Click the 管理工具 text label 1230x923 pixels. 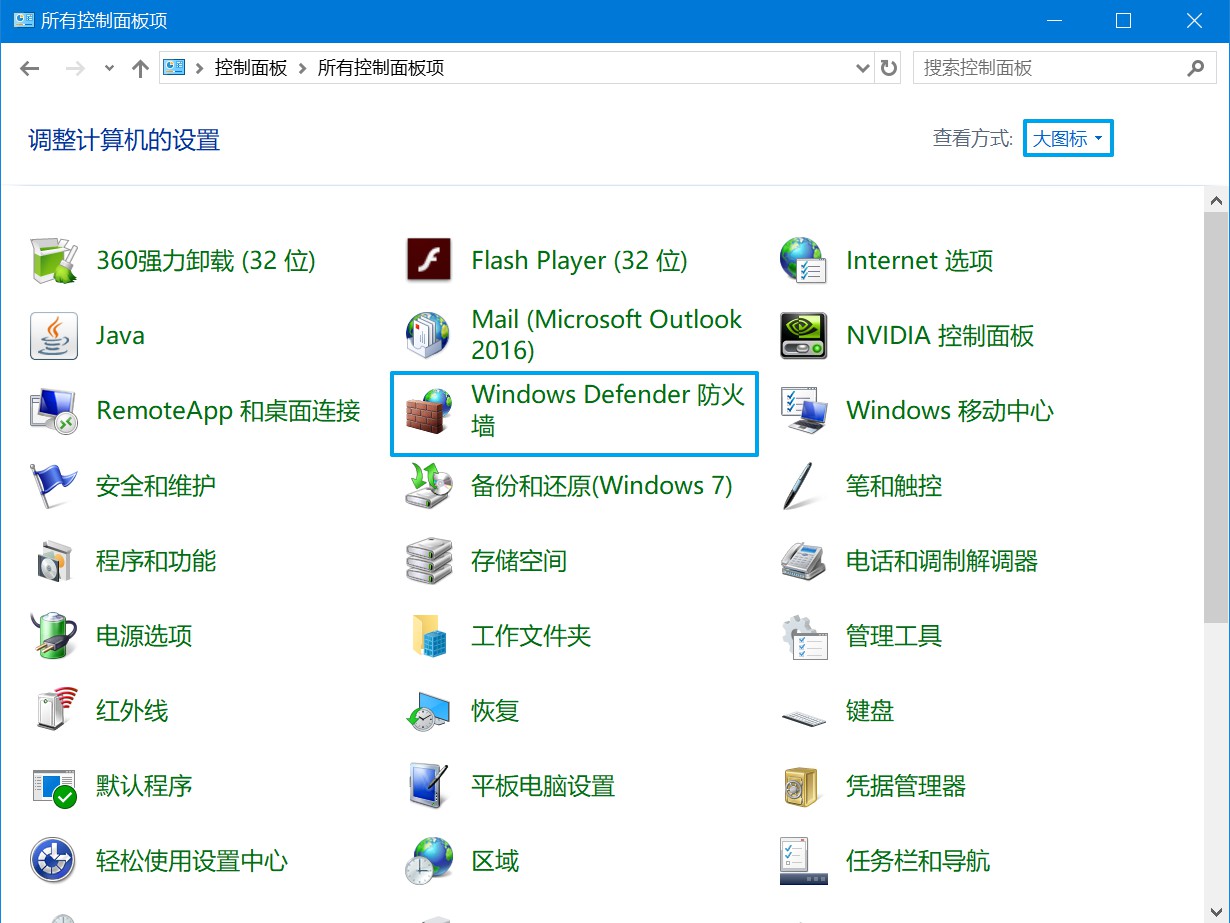coord(894,636)
